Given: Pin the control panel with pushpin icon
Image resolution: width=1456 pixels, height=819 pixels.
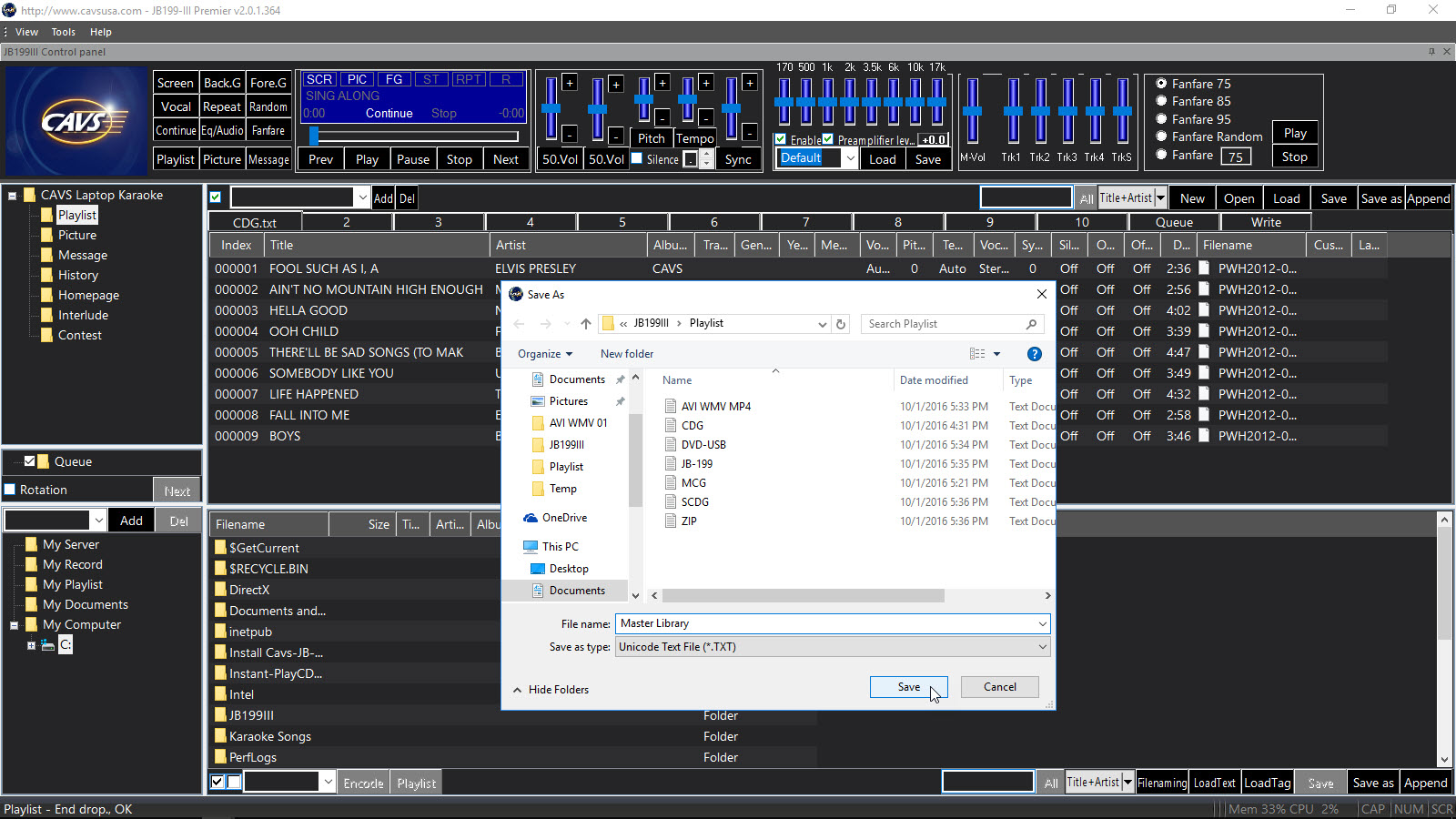Looking at the screenshot, I should pyautogui.click(x=1431, y=52).
